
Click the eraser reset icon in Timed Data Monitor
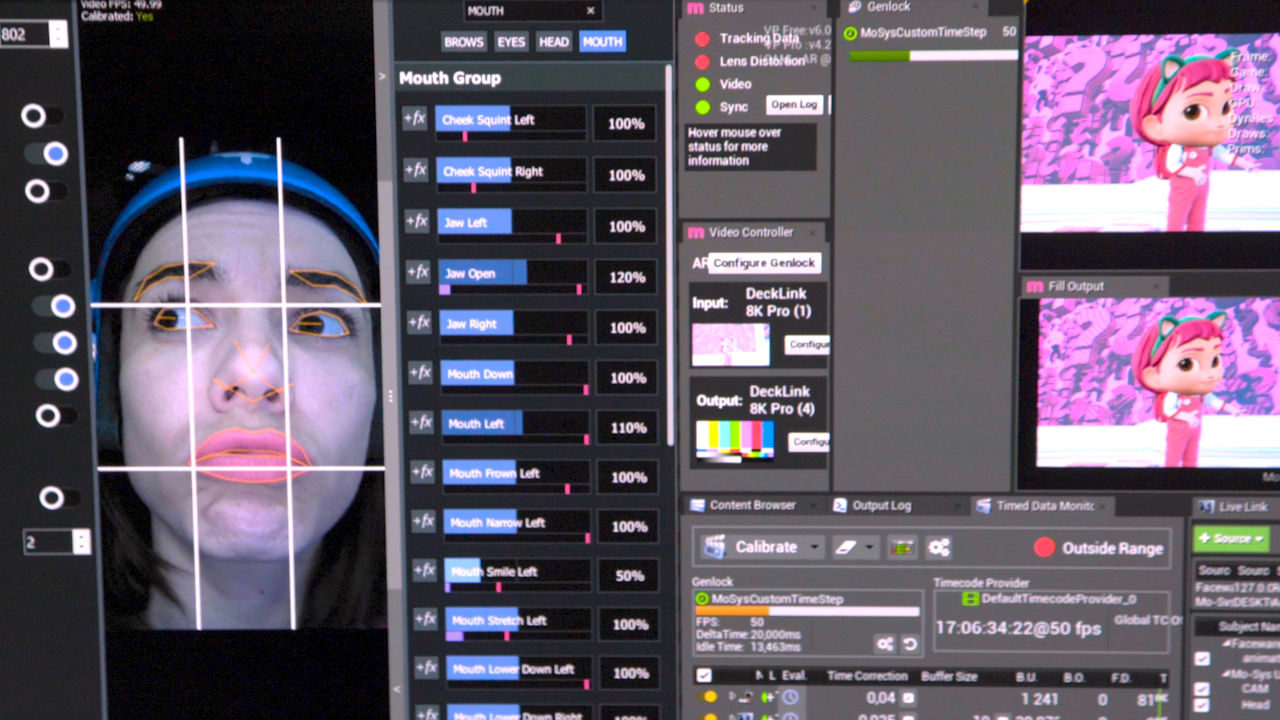pyautogui.click(x=847, y=547)
